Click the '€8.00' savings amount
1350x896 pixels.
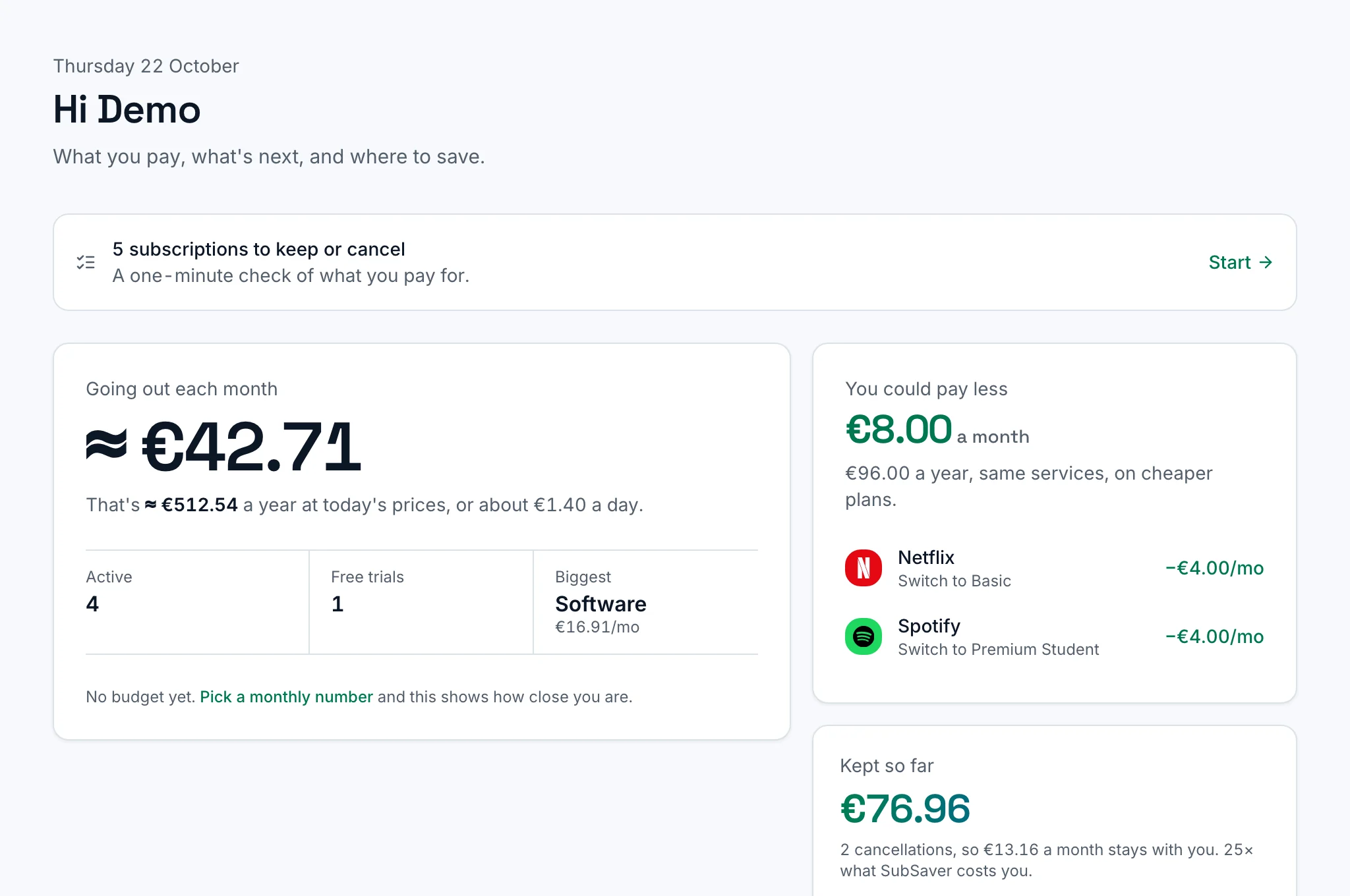tap(898, 430)
